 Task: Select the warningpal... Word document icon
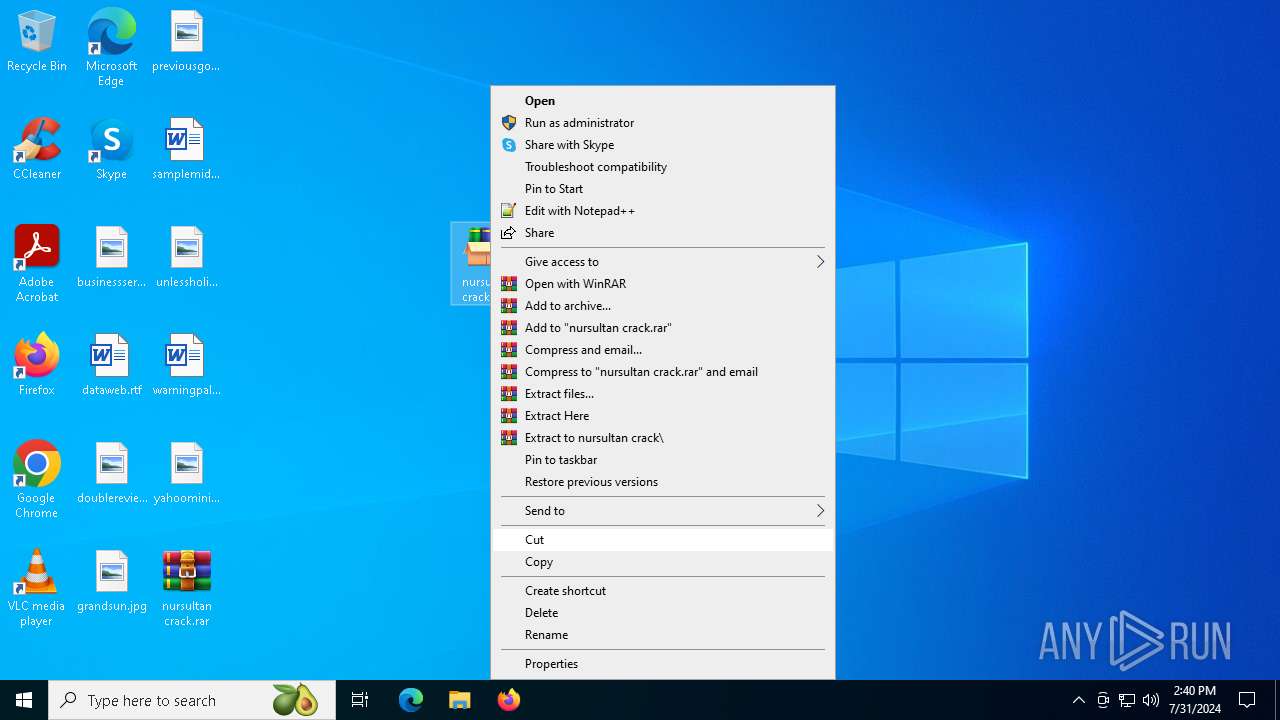tap(186, 366)
